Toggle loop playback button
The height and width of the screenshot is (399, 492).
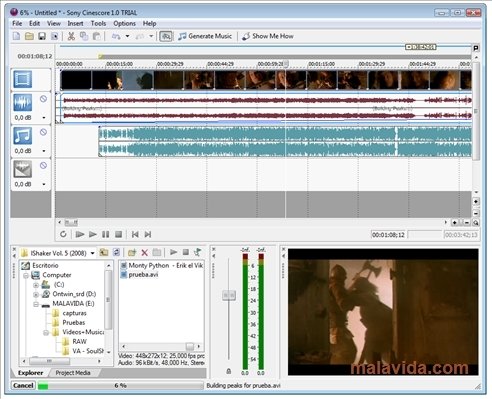coord(63,234)
